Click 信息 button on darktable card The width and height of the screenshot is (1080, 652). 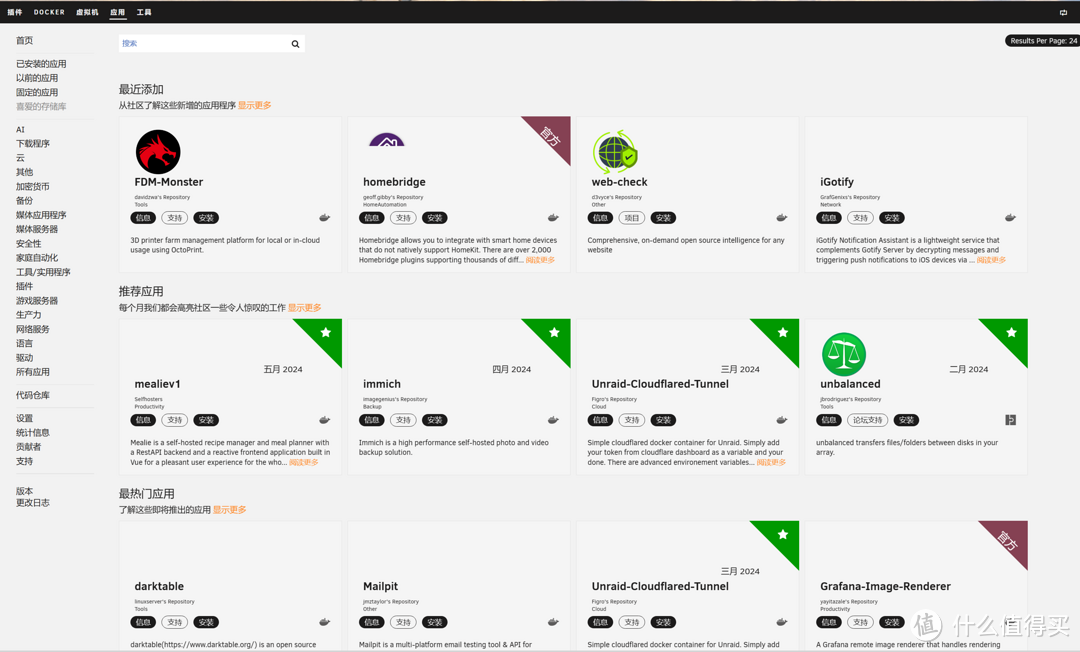point(143,622)
